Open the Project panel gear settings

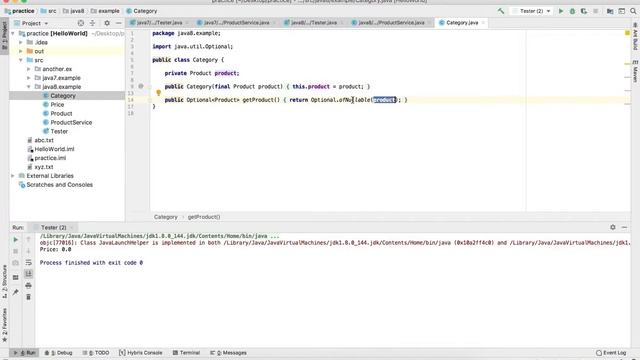(x=107, y=23)
